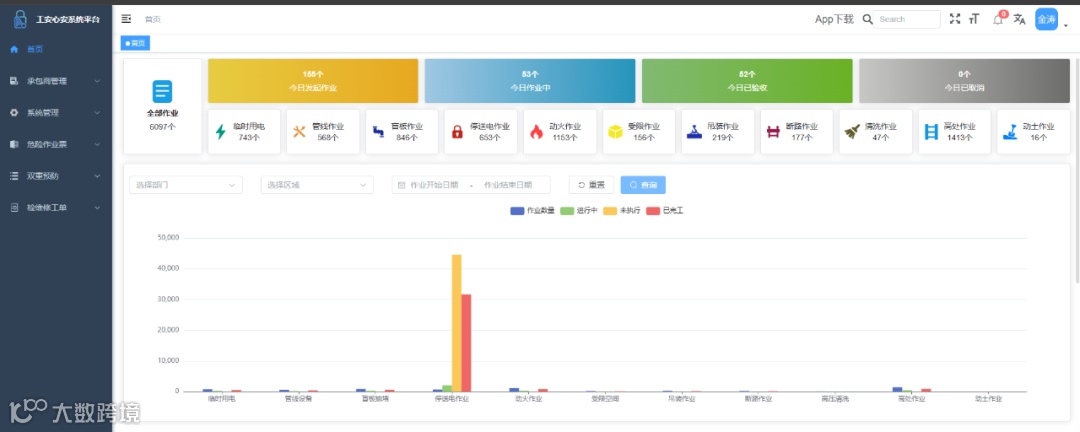Image resolution: width=1080 pixels, height=432 pixels.
Task: Click 动火作业 x-axis label
Action: point(528,399)
